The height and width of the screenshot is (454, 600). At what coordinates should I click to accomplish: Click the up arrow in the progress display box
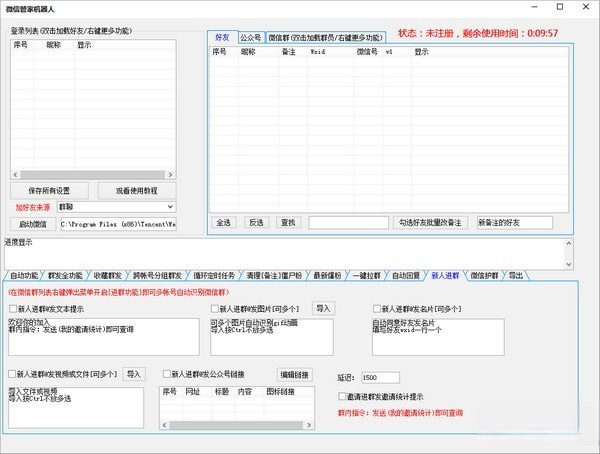point(569,243)
